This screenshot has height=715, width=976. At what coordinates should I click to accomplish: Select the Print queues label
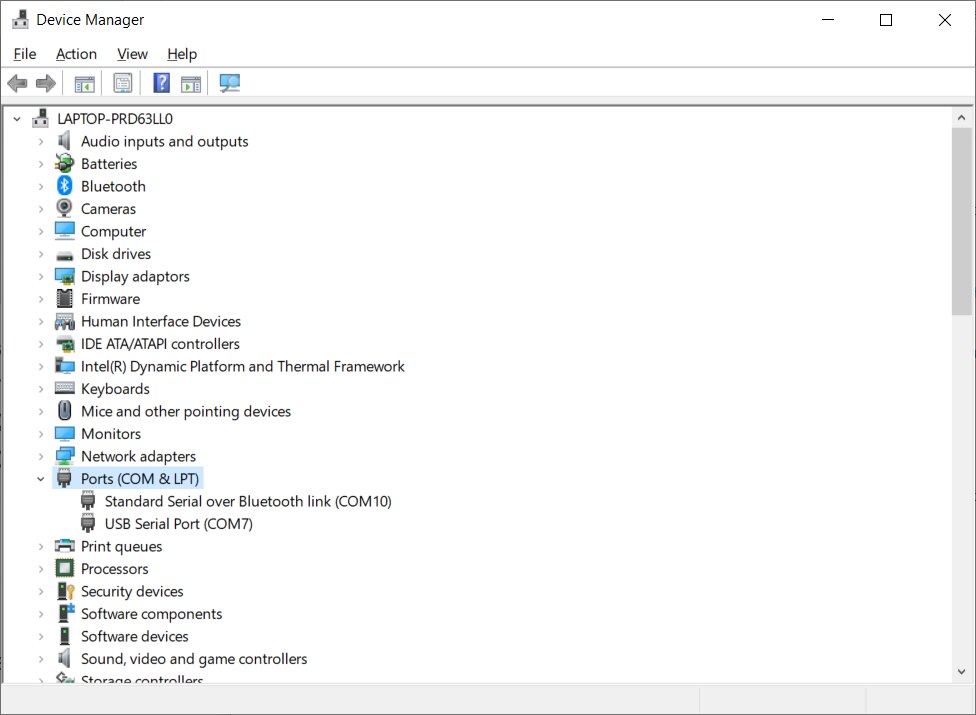click(x=121, y=546)
